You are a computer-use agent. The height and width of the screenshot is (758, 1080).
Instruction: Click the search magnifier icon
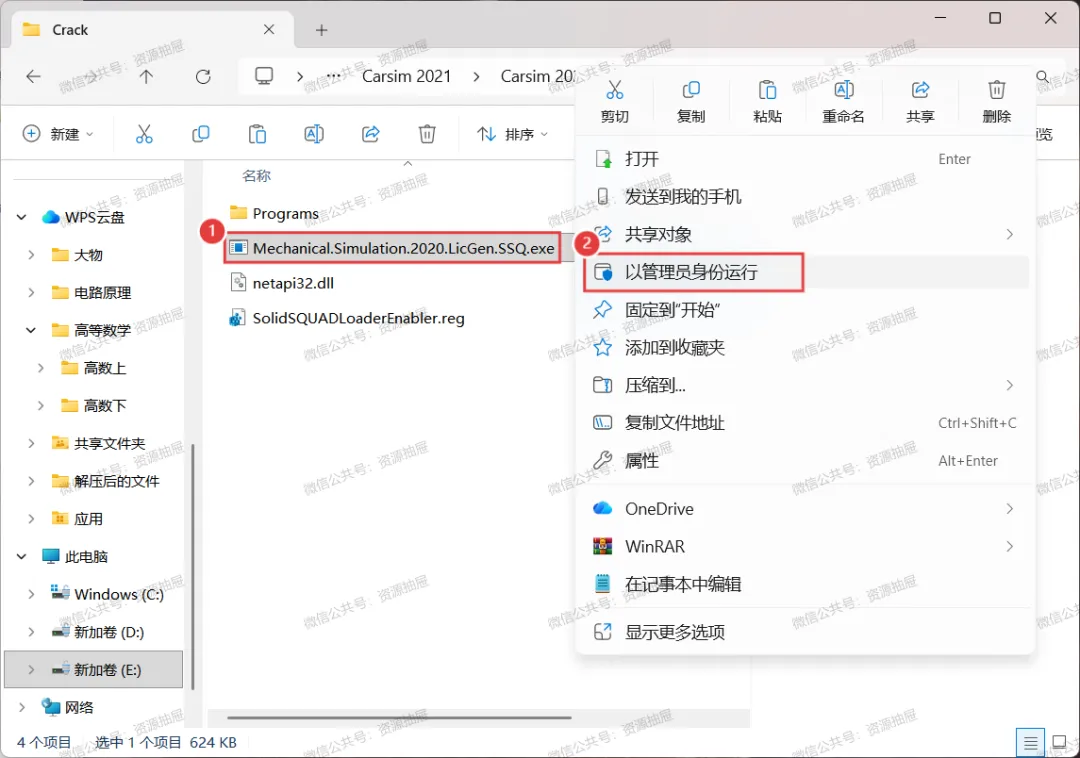point(1043,76)
